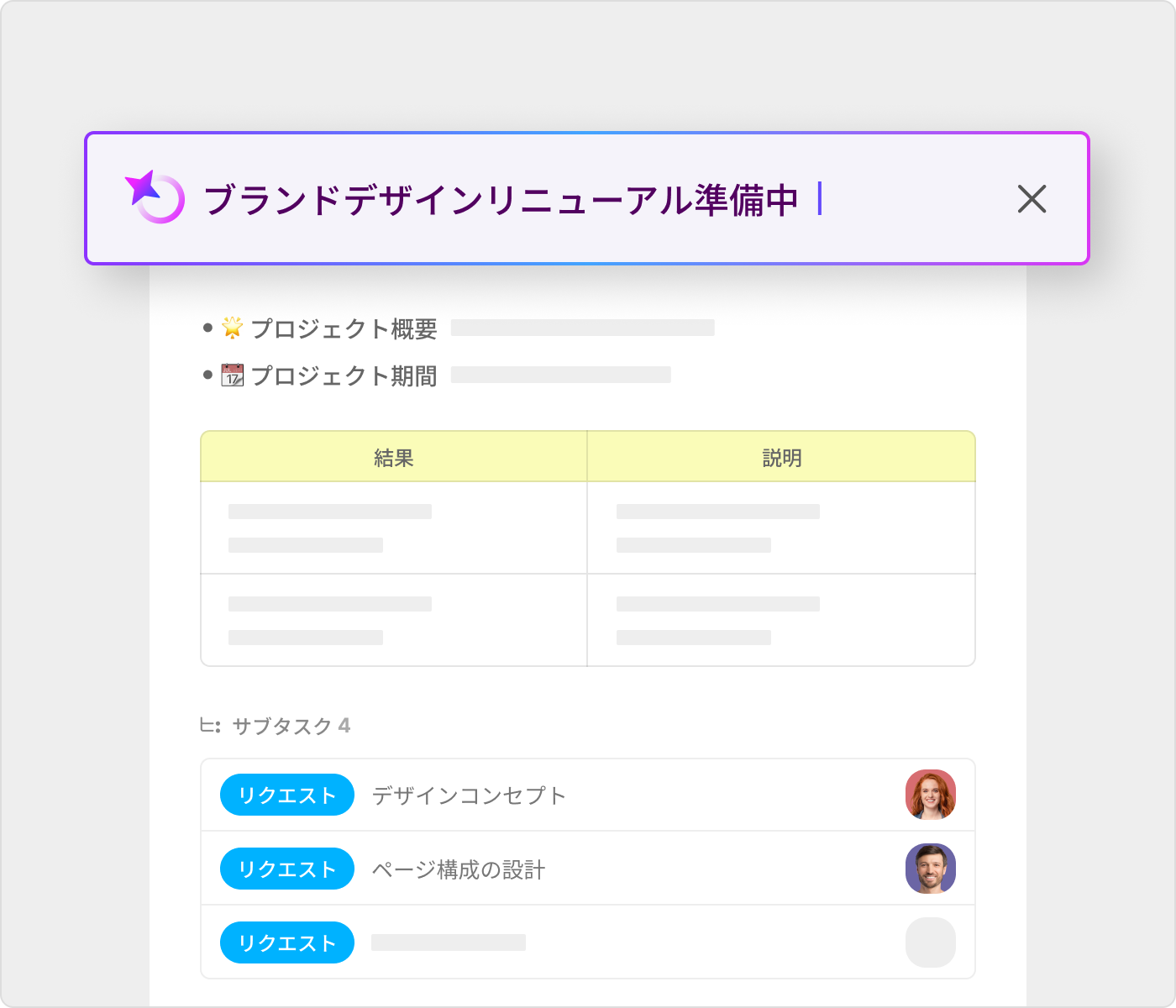
Task: Open the ページ構成の設計 subtask
Action: pyautogui.click(x=459, y=869)
